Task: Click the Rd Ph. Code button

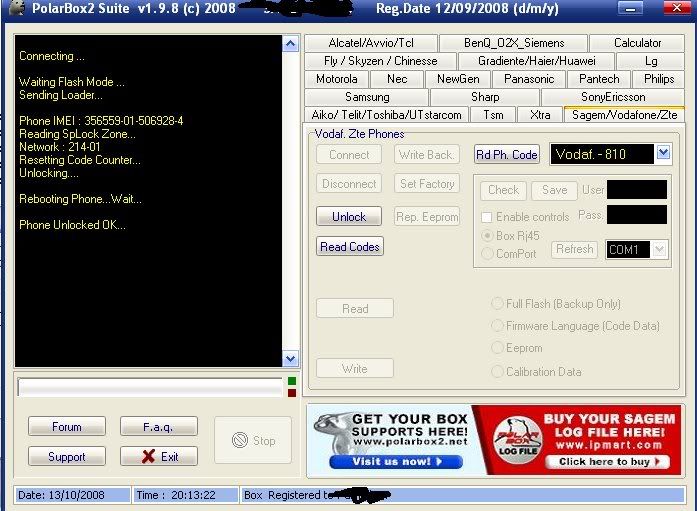Action: [x=507, y=155]
